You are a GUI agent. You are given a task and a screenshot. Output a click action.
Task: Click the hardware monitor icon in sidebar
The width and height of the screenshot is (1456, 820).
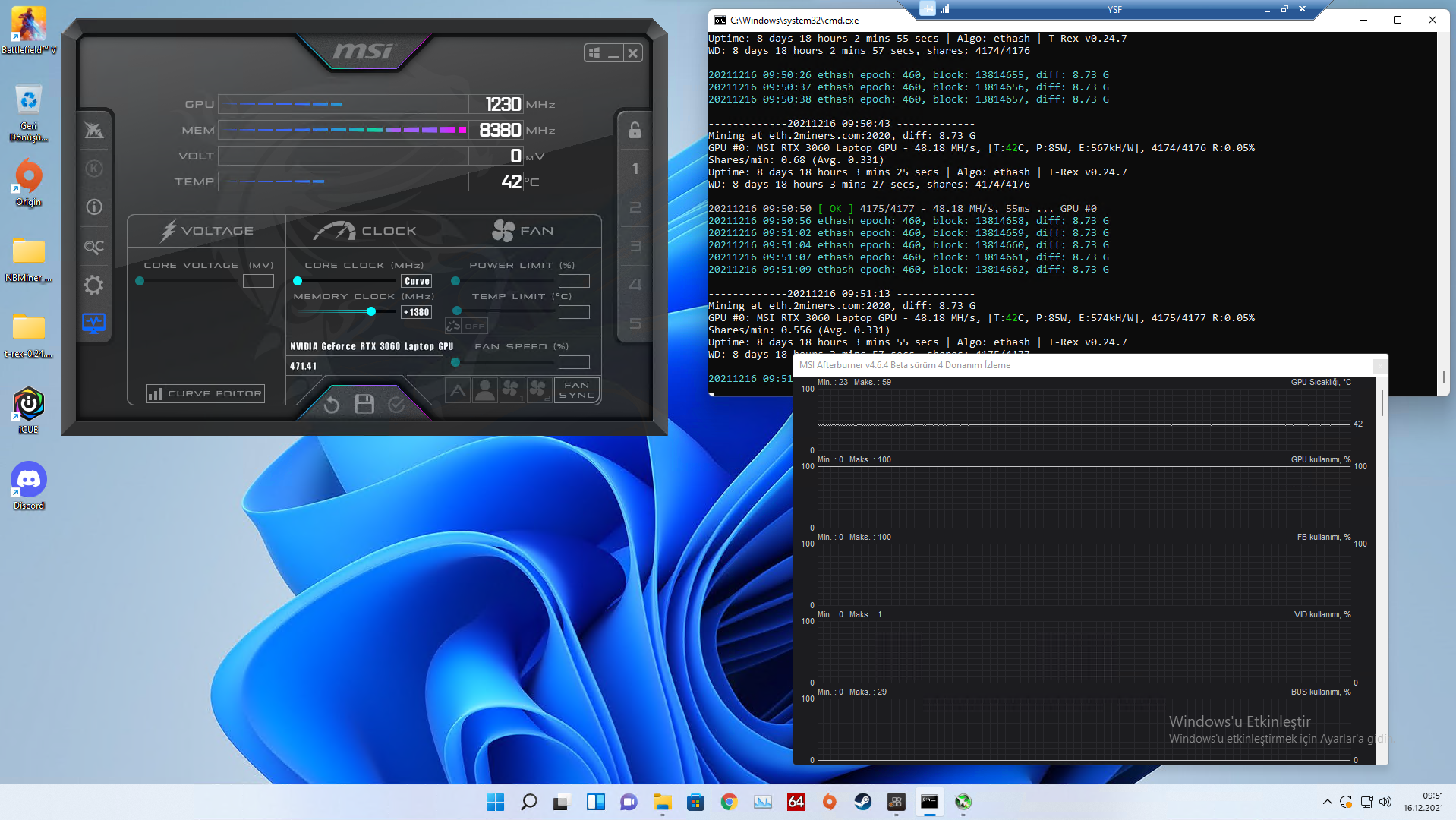click(x=93, y=323)
